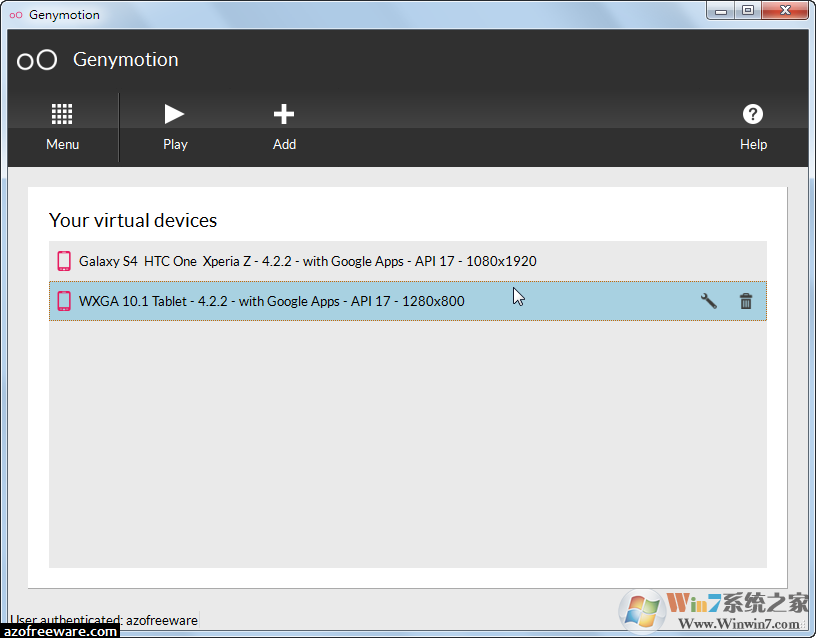
Task: Click the pink device icon beside WXGA Tablet
Action: coord(64,301)
